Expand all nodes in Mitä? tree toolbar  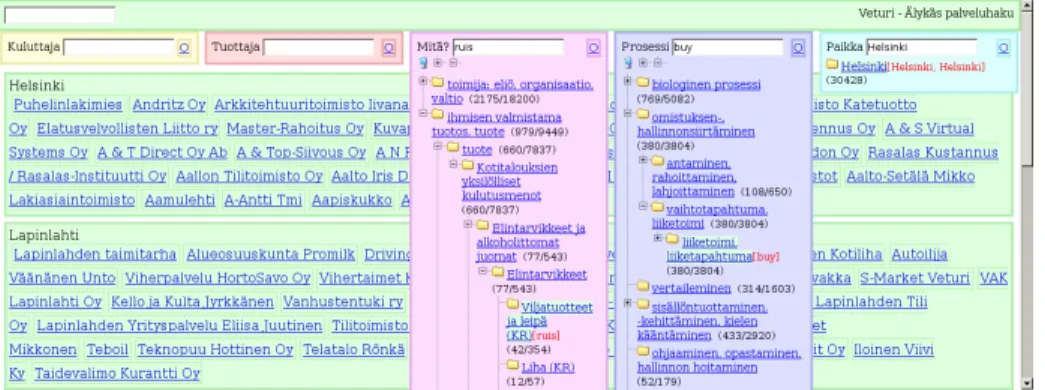pos(438,63)
